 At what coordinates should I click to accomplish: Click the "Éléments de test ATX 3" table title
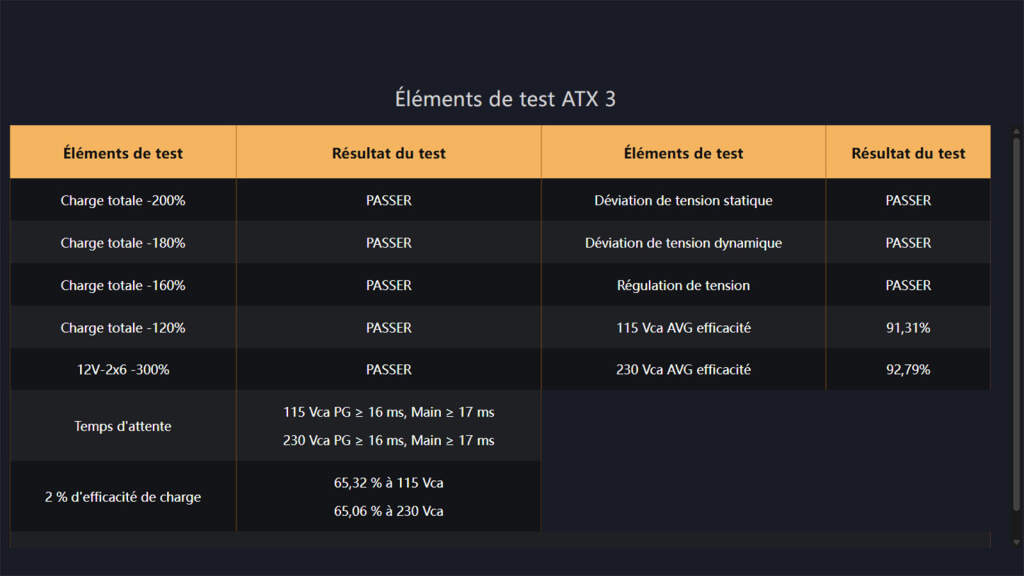[505, 100]
